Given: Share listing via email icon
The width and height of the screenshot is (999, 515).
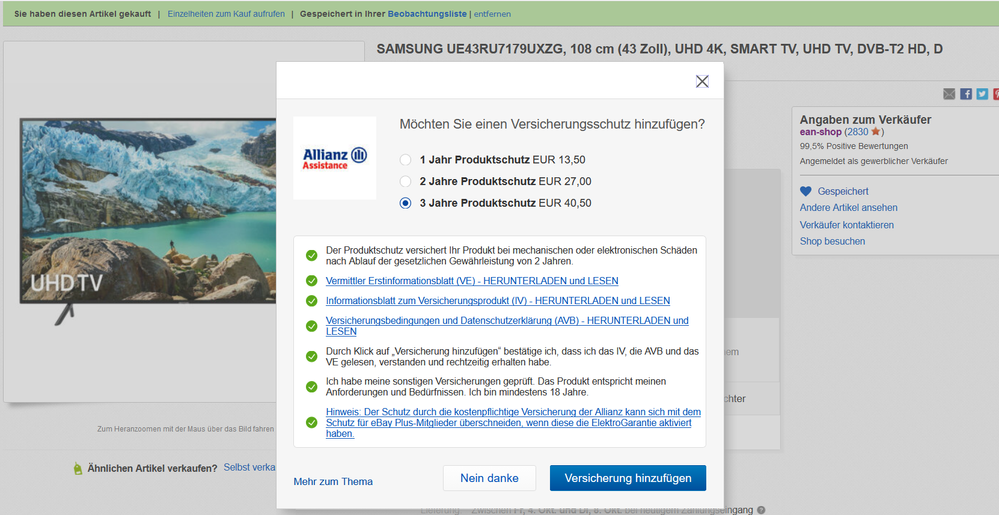Looking at the screenshot, I should tap(949, 94).
